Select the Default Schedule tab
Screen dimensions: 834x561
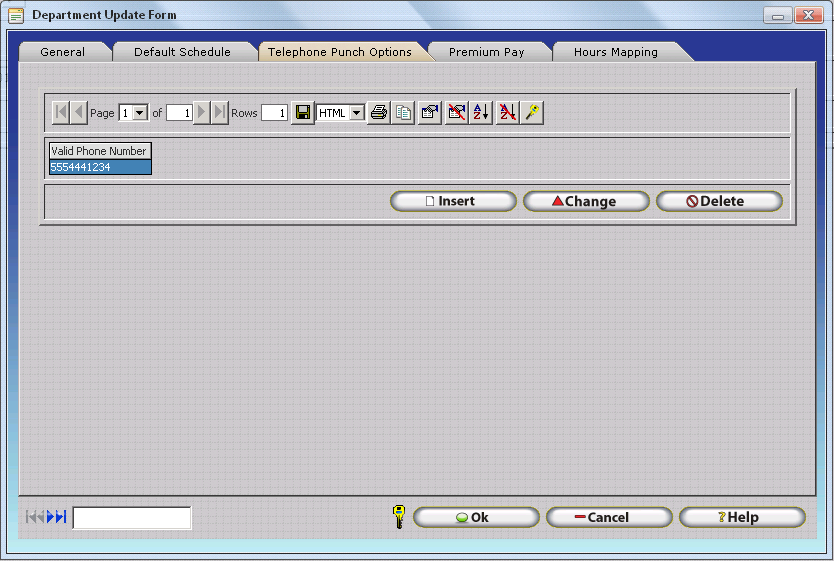point(182,52)
